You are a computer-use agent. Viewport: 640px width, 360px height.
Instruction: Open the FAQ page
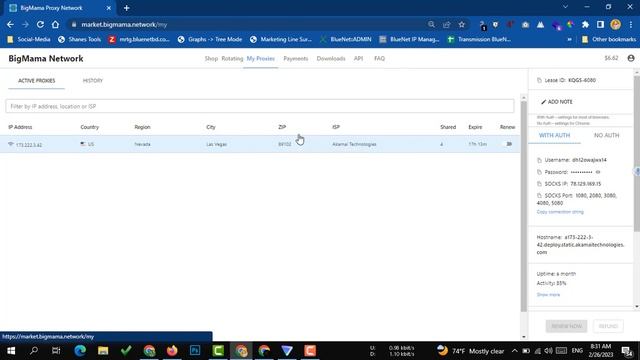[x=379, y=58]
